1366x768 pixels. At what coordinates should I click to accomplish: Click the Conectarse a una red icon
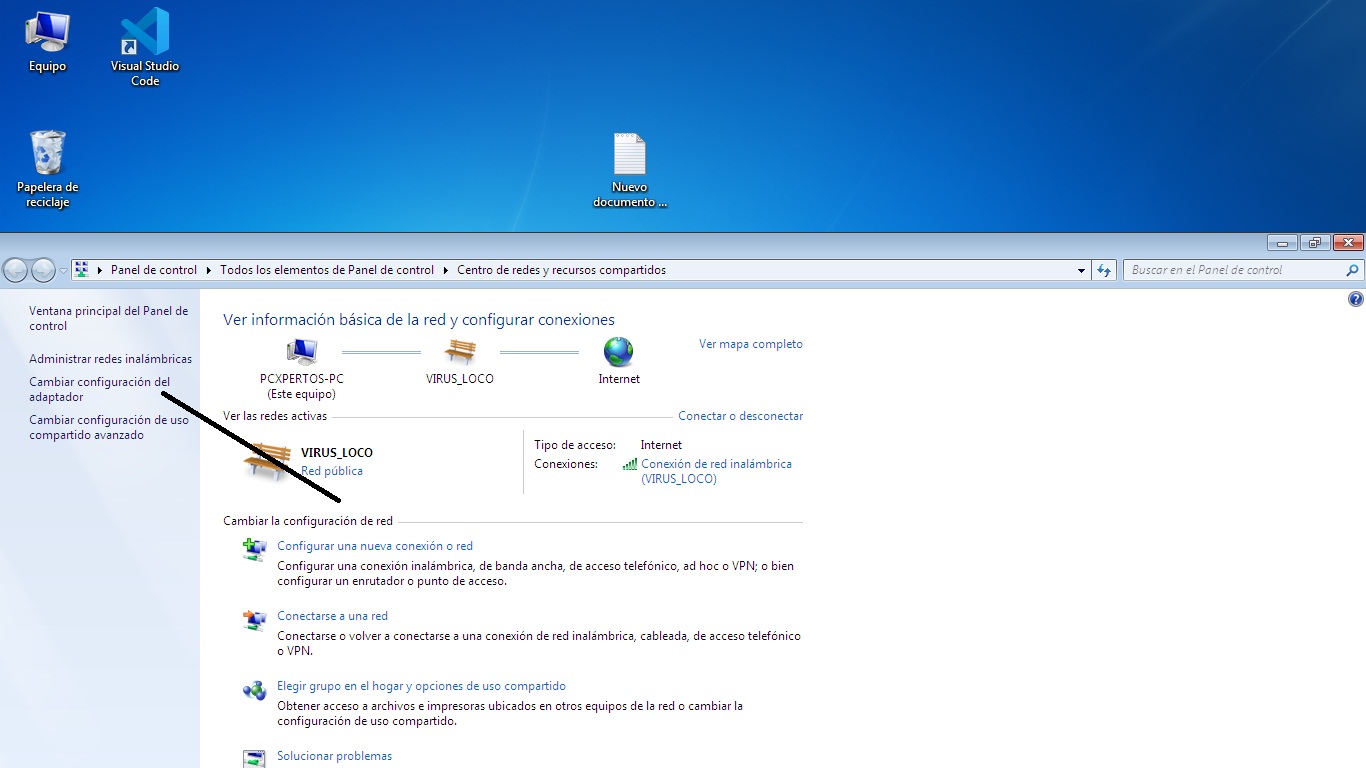253,618
